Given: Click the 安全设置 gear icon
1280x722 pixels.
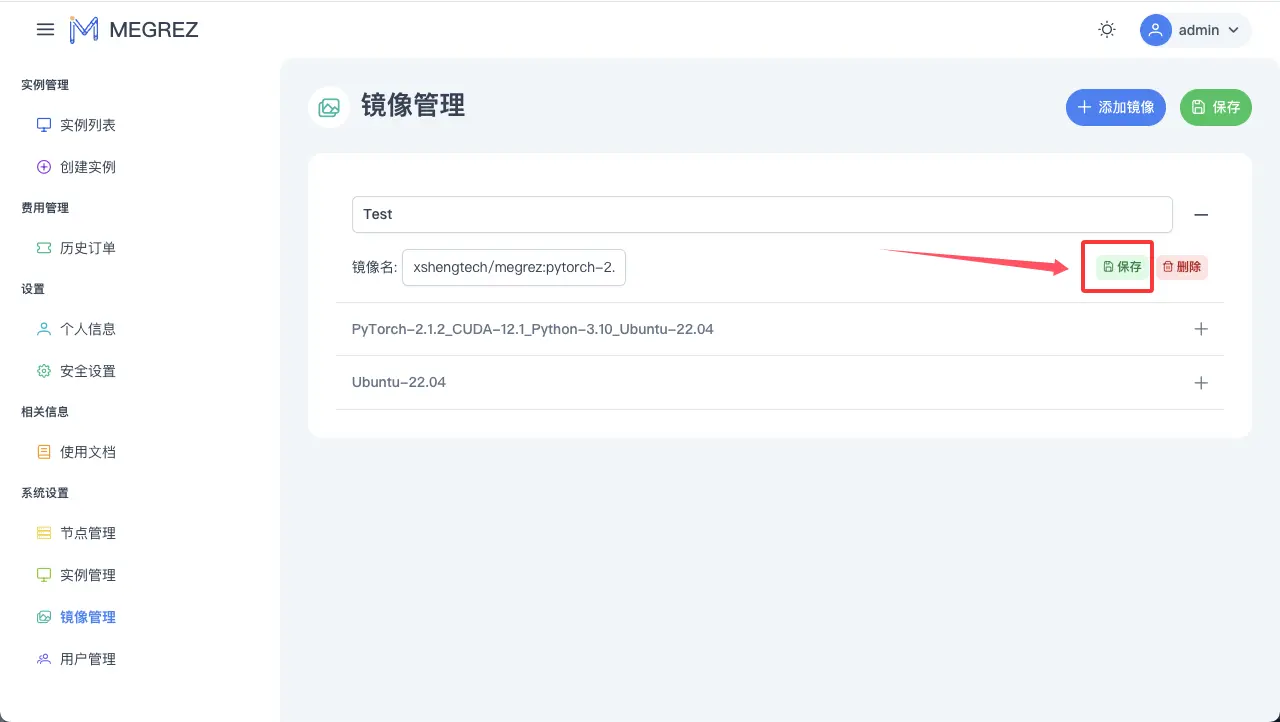Looking at the screenshot, I should 44,371.
